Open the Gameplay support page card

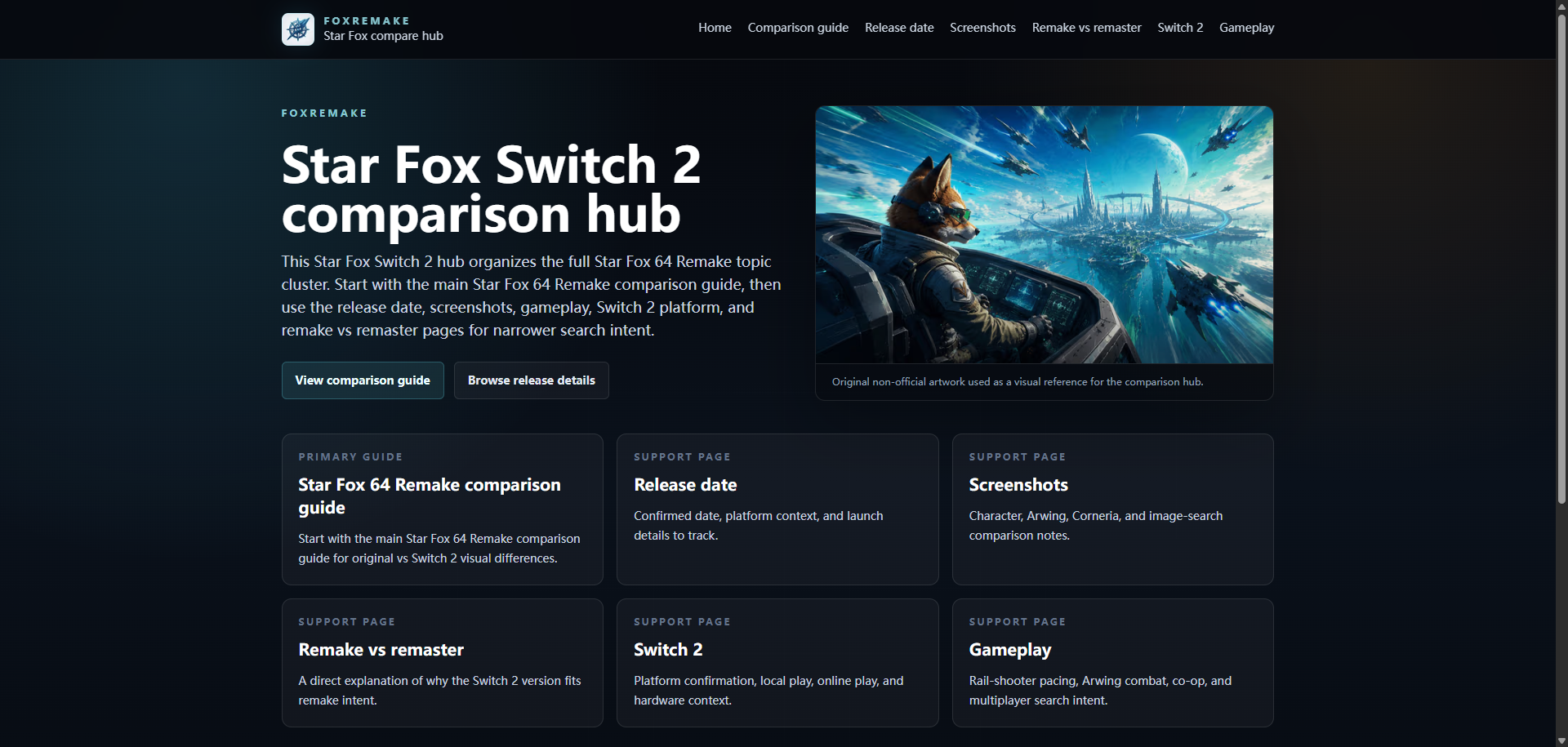(x=1113, y=663)
